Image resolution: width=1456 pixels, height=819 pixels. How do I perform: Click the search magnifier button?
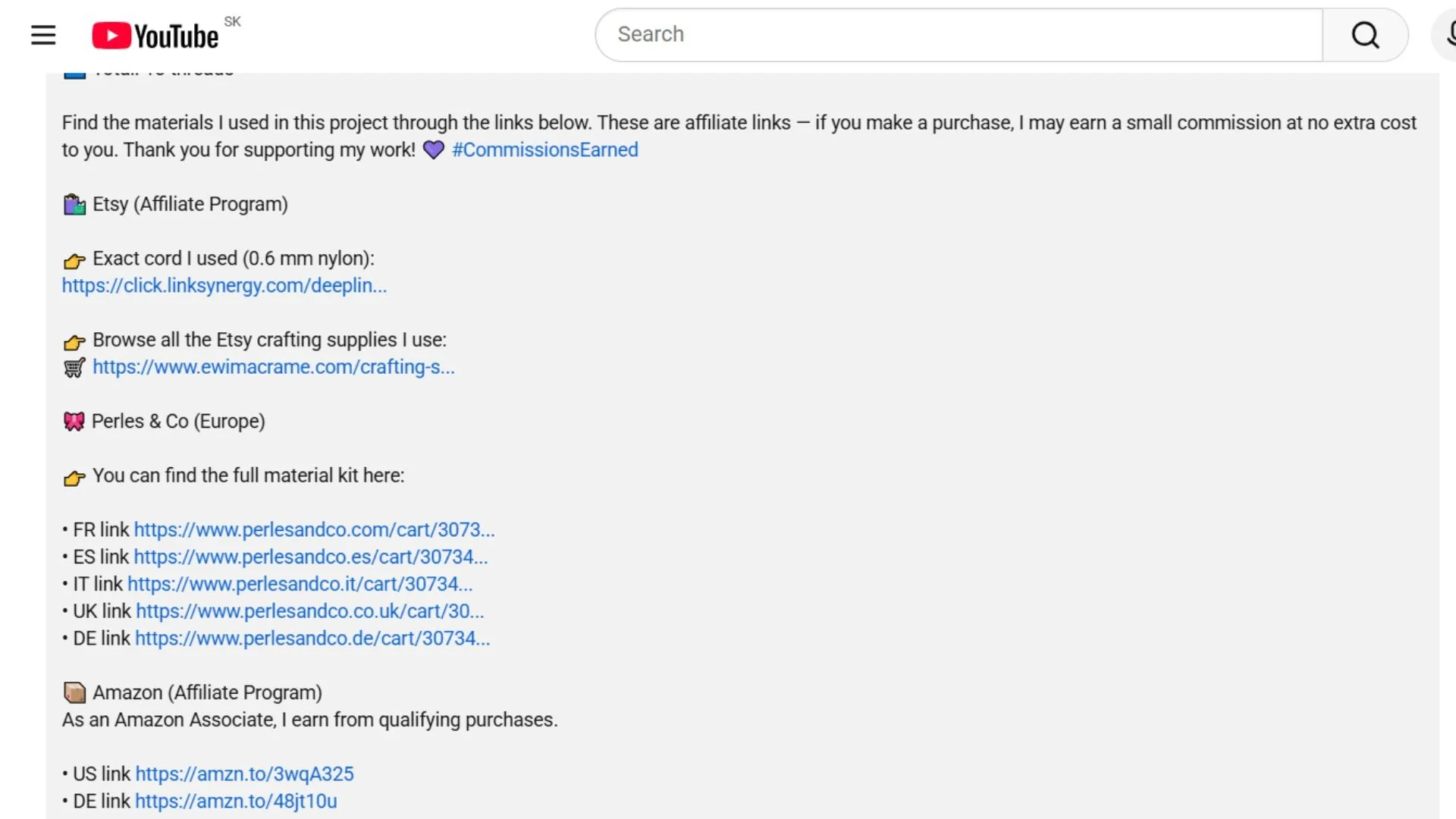pyautogui.click(x=1366, y=35)
